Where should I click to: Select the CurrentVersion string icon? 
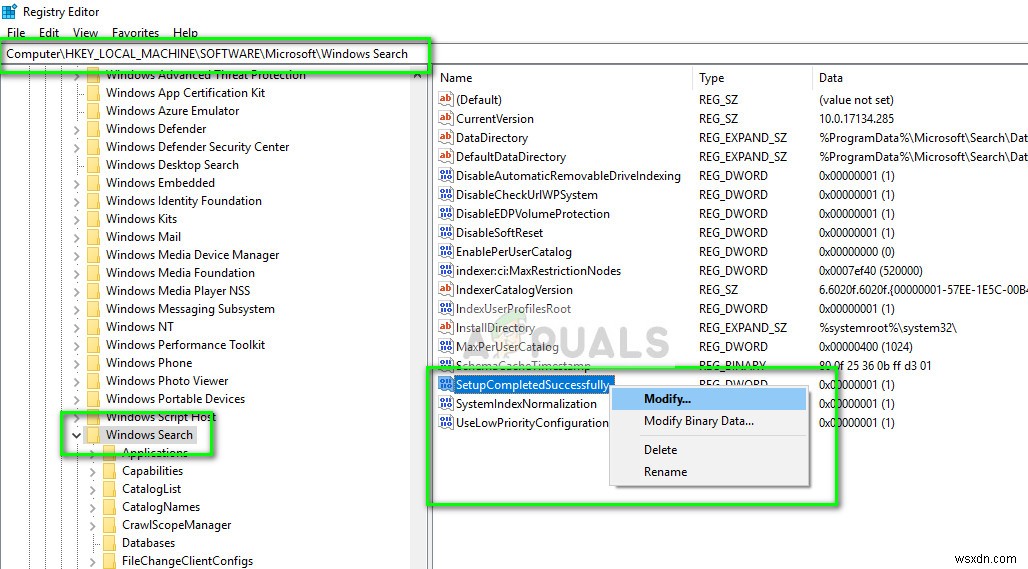point(446,118)
